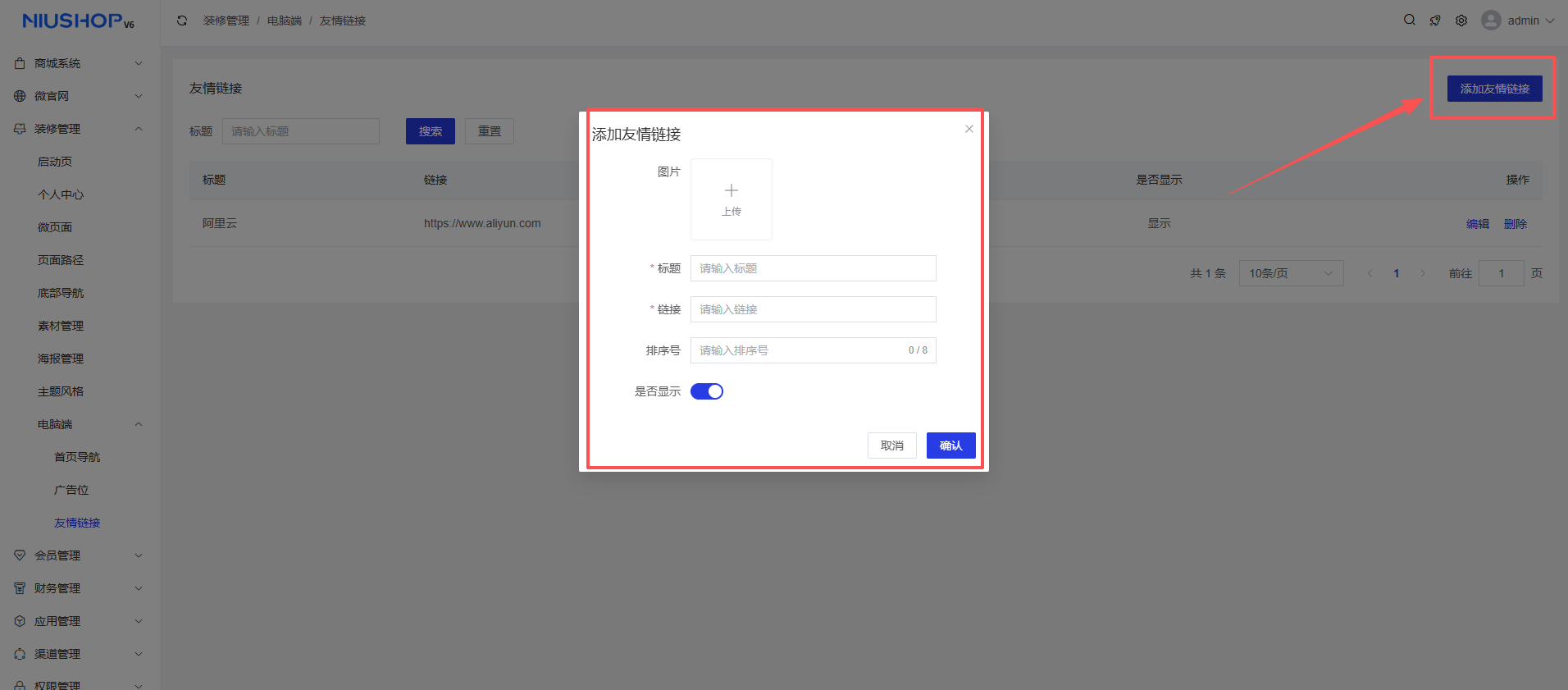Expand the 会员管理 menu chevron
Viewport: 1568px width, 690px height.
click(x=139, y=555)
